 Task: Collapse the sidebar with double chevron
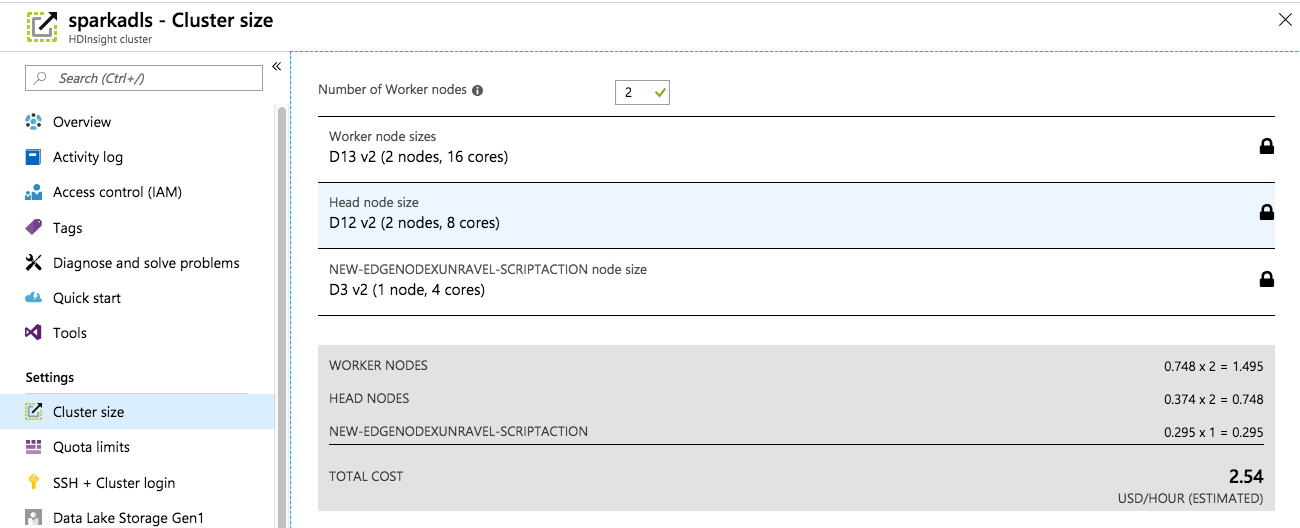tap(277, 67)
